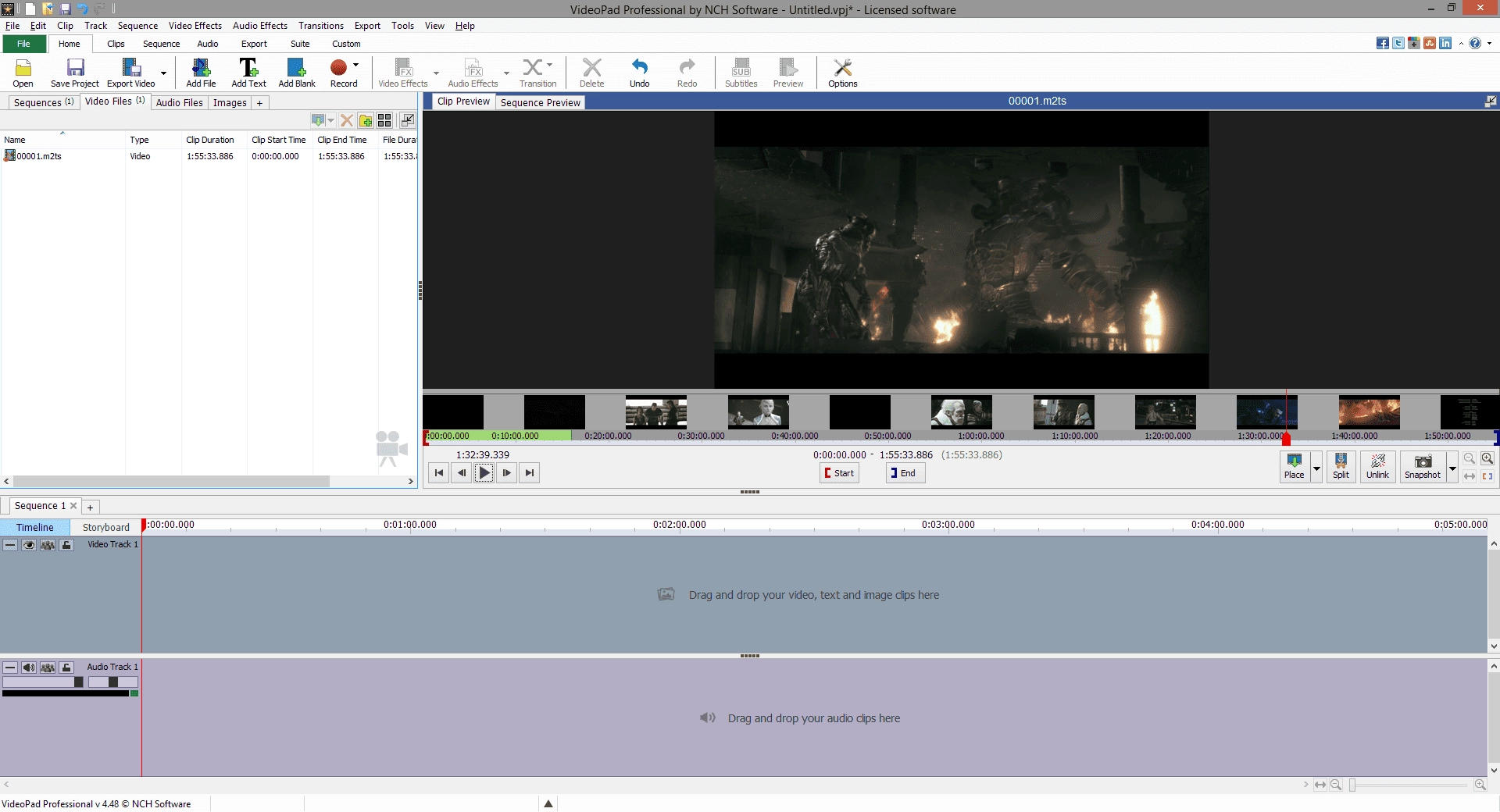Switch the bin to thumbnail grid view
The width and height of the screenshot is (1500, 812).
point(384,120)
